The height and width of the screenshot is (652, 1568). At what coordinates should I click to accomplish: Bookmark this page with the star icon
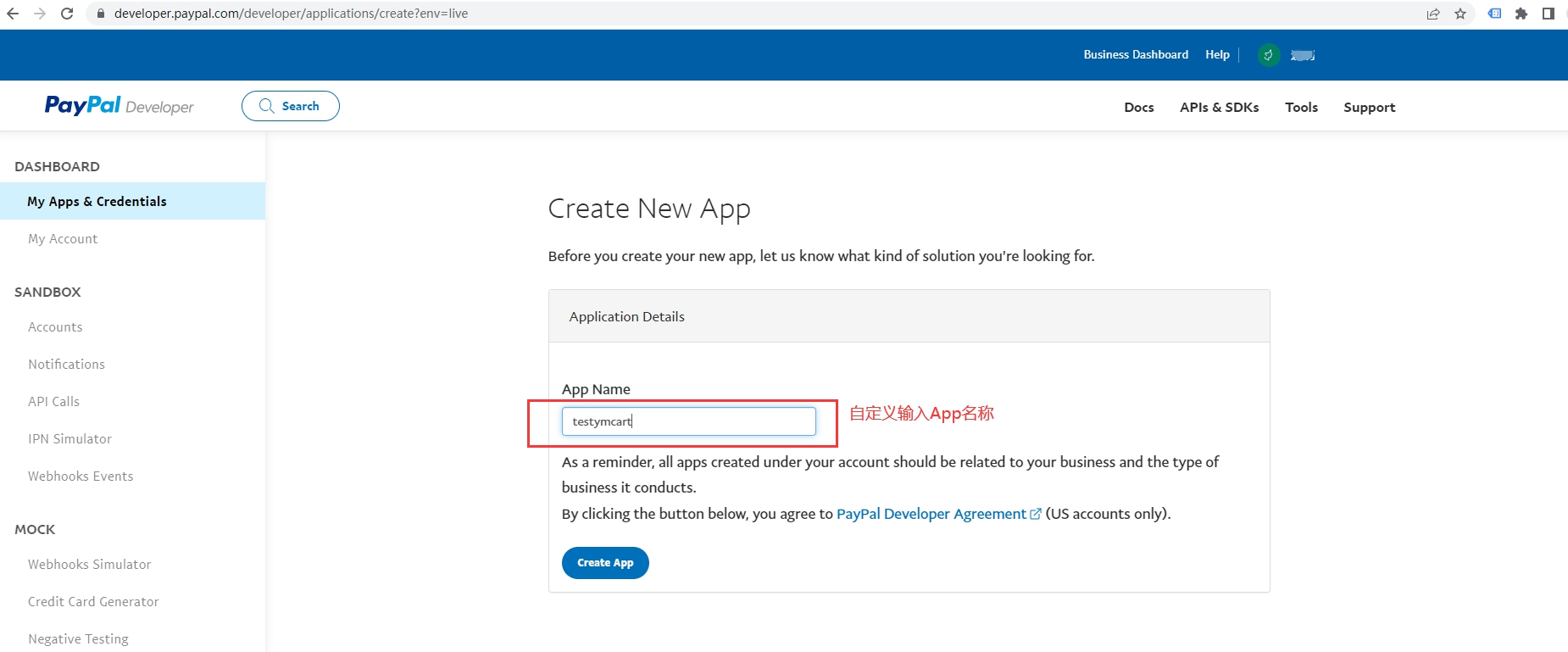point(1460,14)
